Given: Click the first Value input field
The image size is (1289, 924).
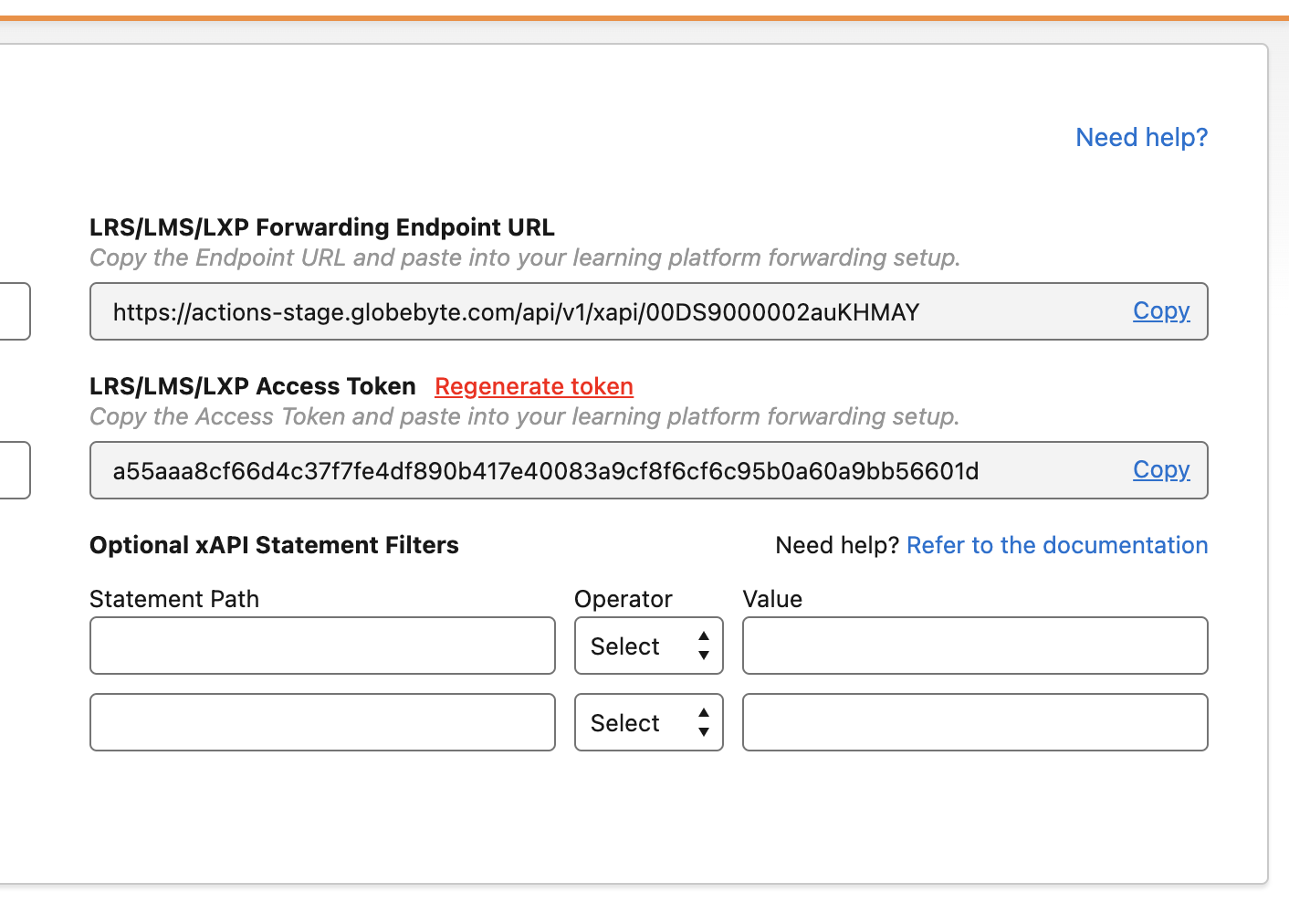Looking at the screenshot, I should click(974, 646).
